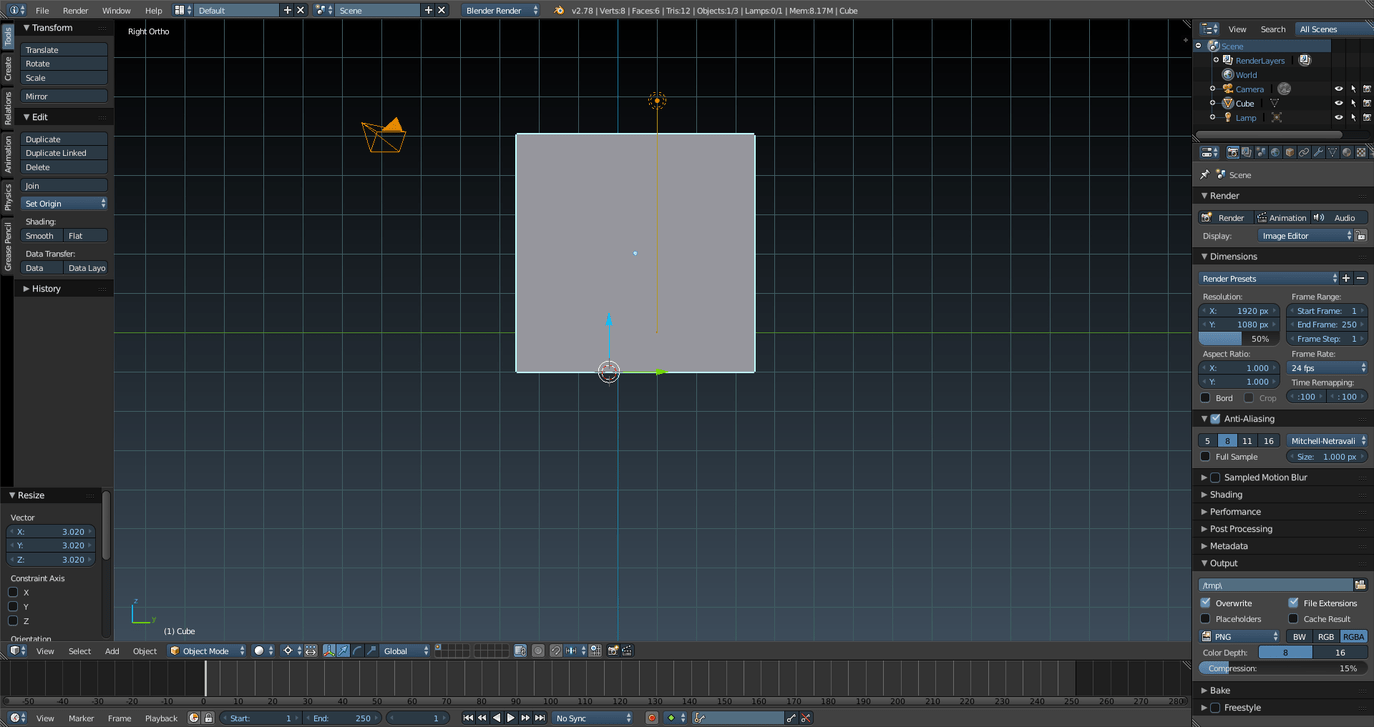The image size is (1374, 727).
Task: Open the Modifiers wrench tab in Properties
Action: point(1318,153)
